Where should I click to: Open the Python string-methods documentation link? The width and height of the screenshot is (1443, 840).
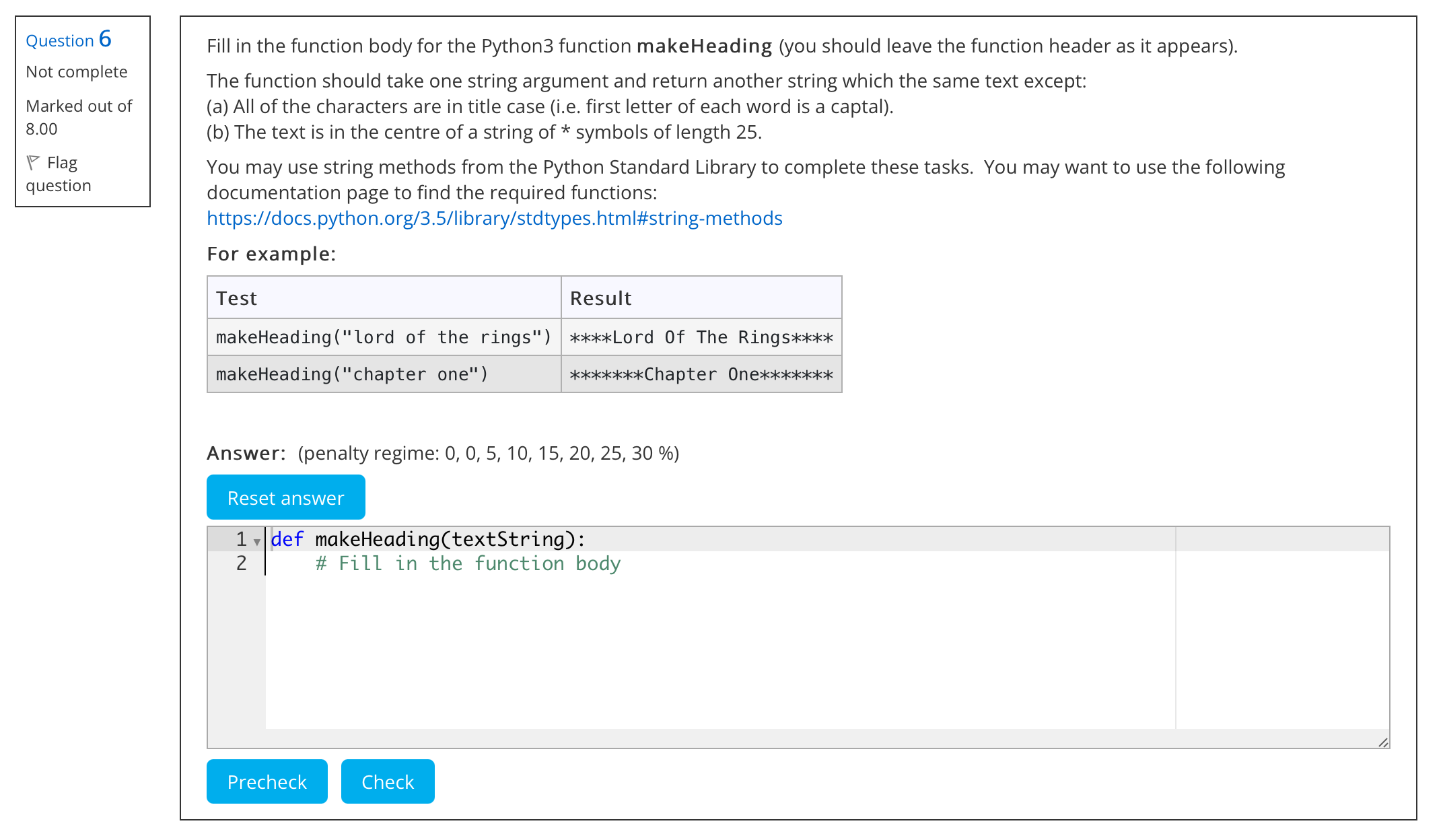(x=494, y=218)
